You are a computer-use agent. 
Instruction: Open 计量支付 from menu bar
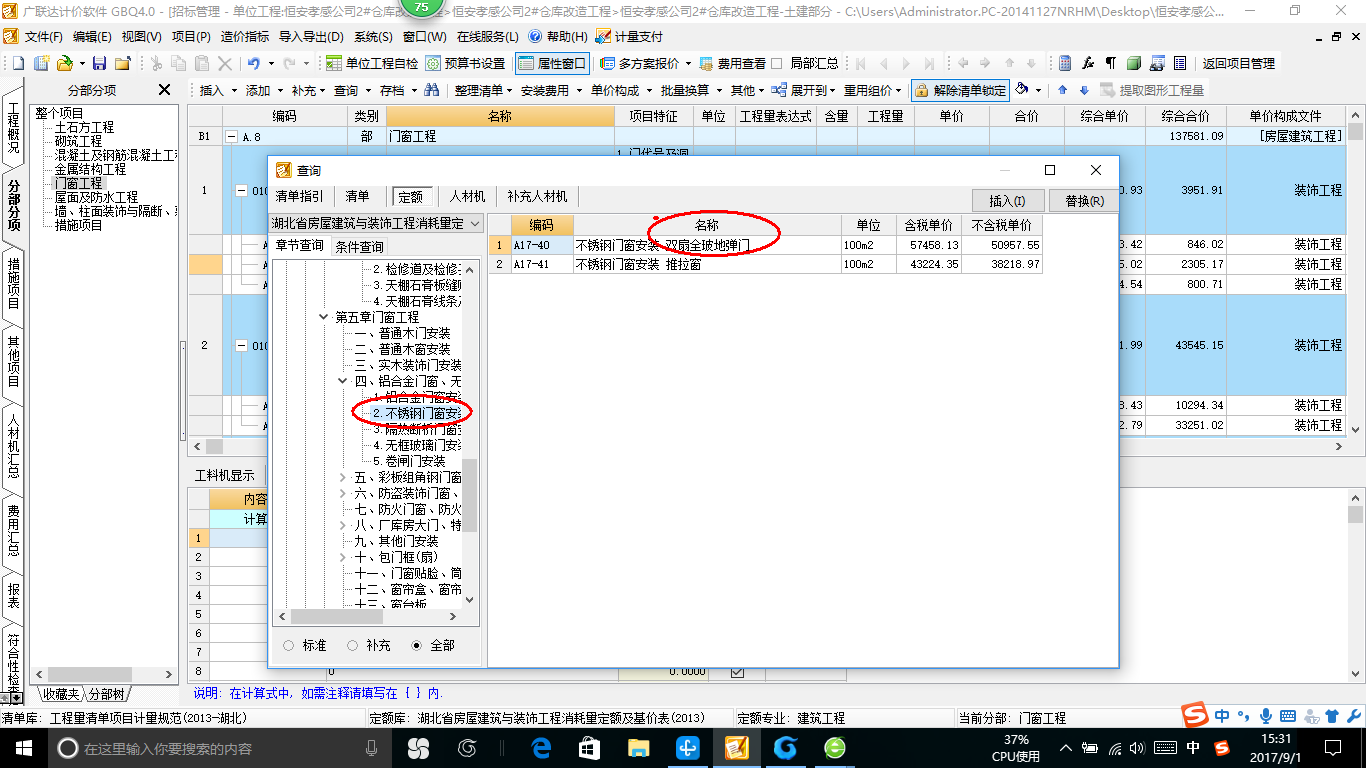tap(628, 36)
